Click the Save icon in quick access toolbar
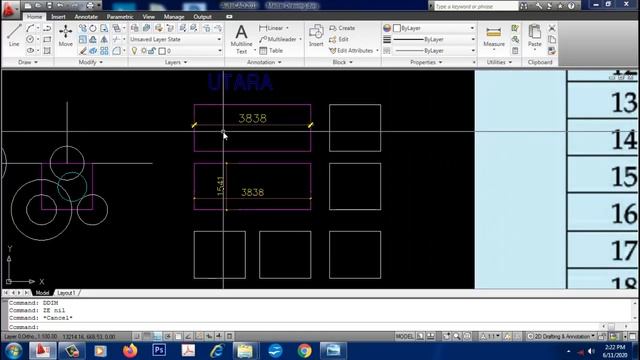 point(49,6)
